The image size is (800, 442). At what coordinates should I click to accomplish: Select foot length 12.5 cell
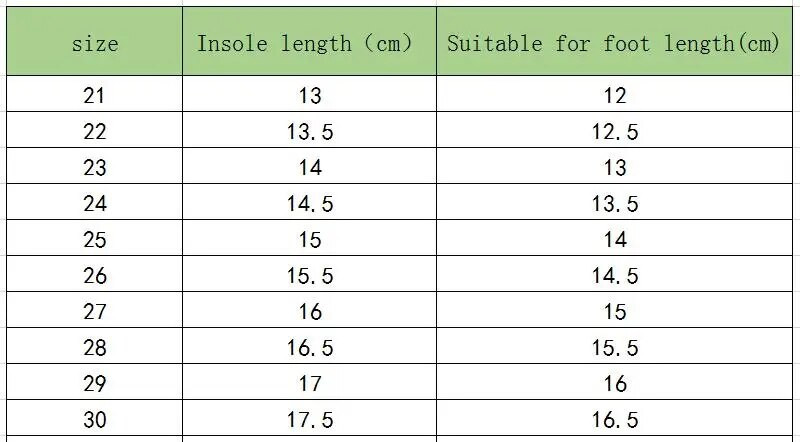(615, 132)
